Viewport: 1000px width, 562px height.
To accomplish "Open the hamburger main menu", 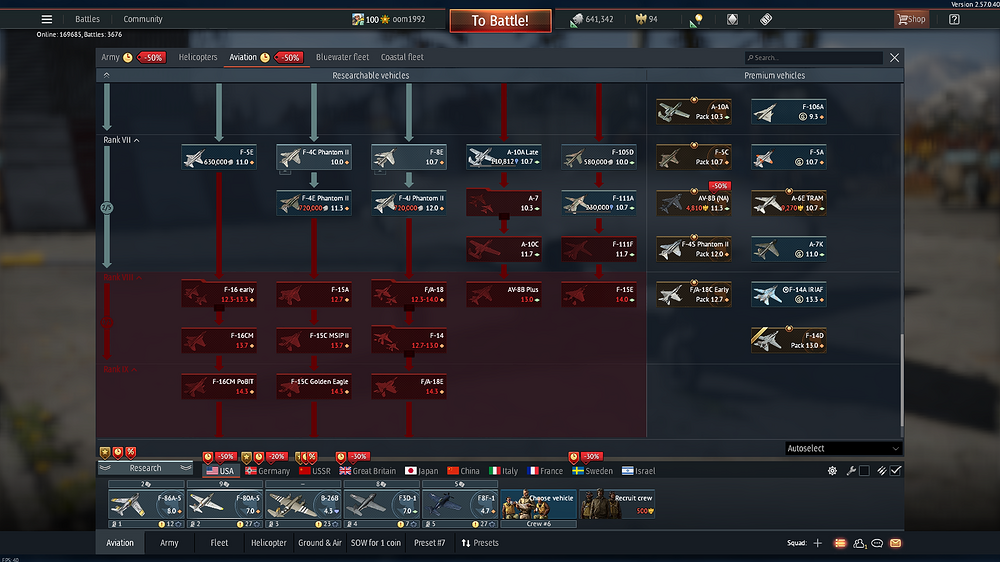I will [47, 19].
